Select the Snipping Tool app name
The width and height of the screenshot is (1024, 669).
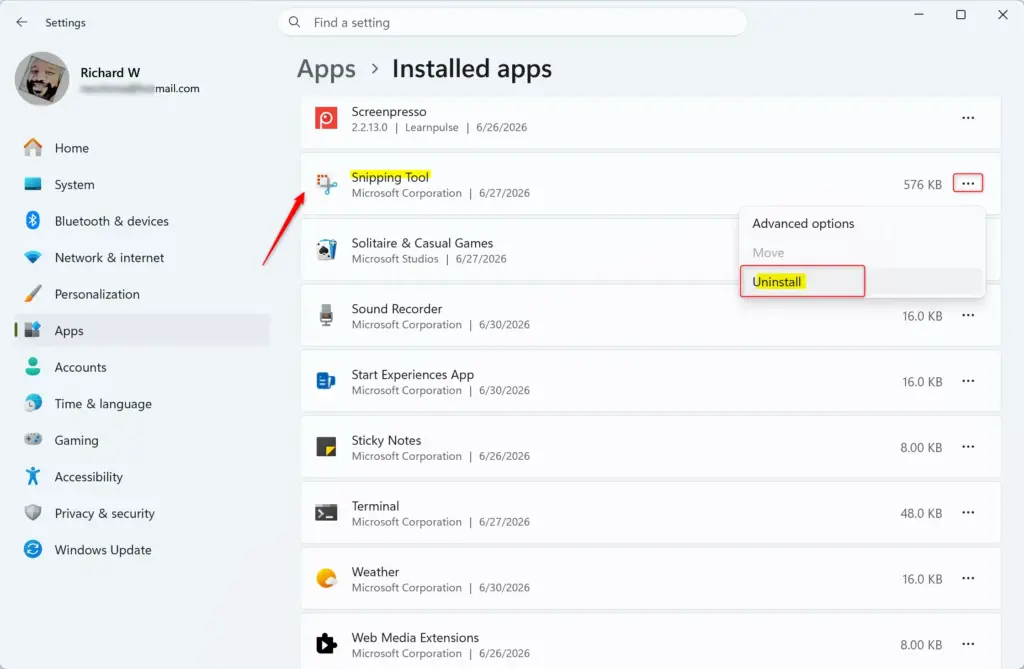click(x=390, y=177)
